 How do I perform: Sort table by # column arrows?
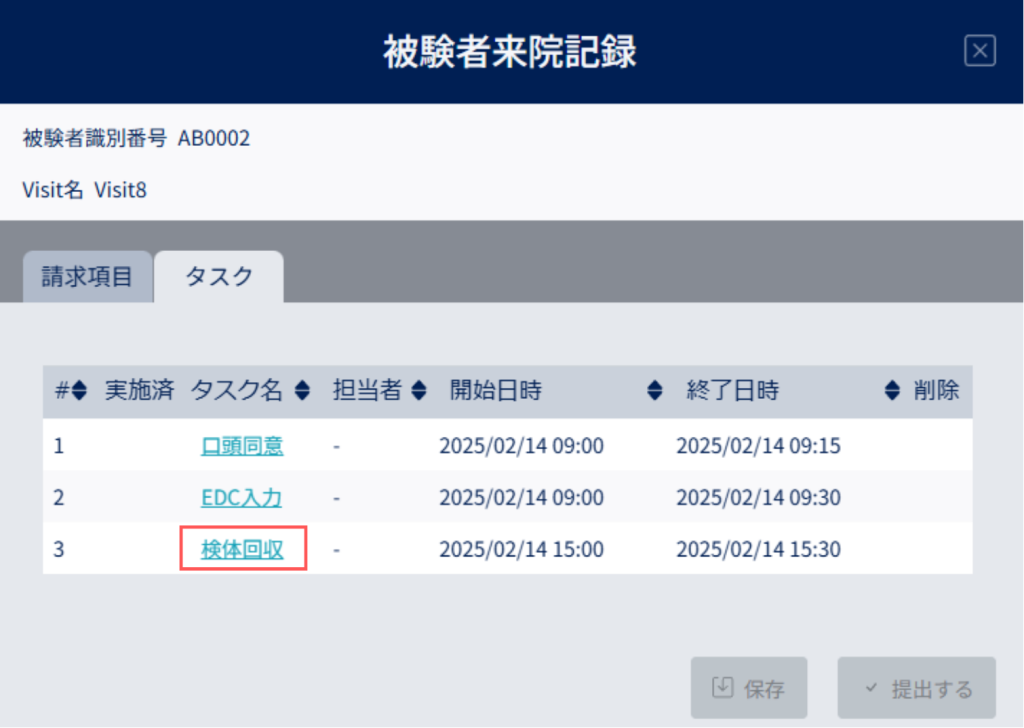tap(79, 390)
